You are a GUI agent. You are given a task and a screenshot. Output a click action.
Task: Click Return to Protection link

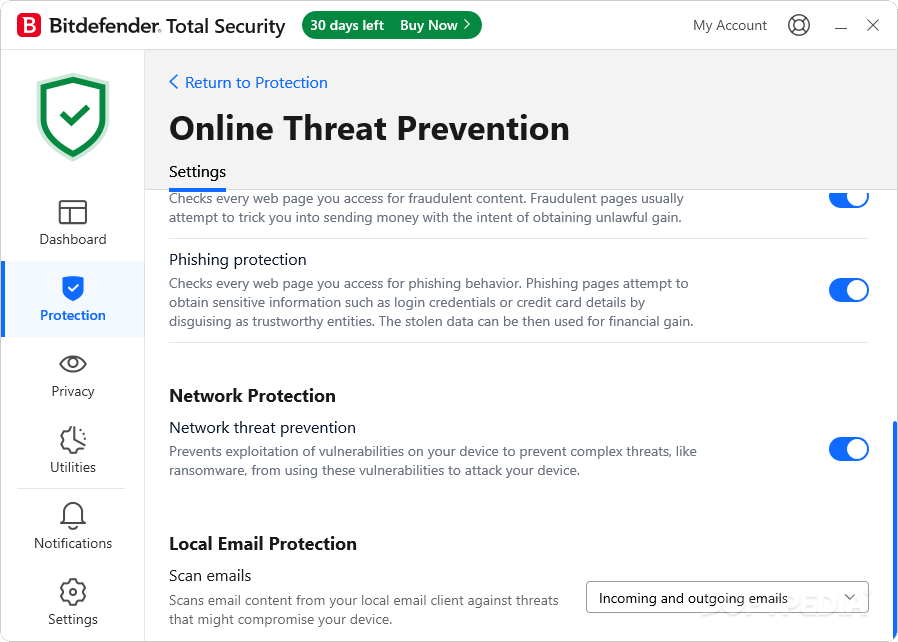pos(248,82)
